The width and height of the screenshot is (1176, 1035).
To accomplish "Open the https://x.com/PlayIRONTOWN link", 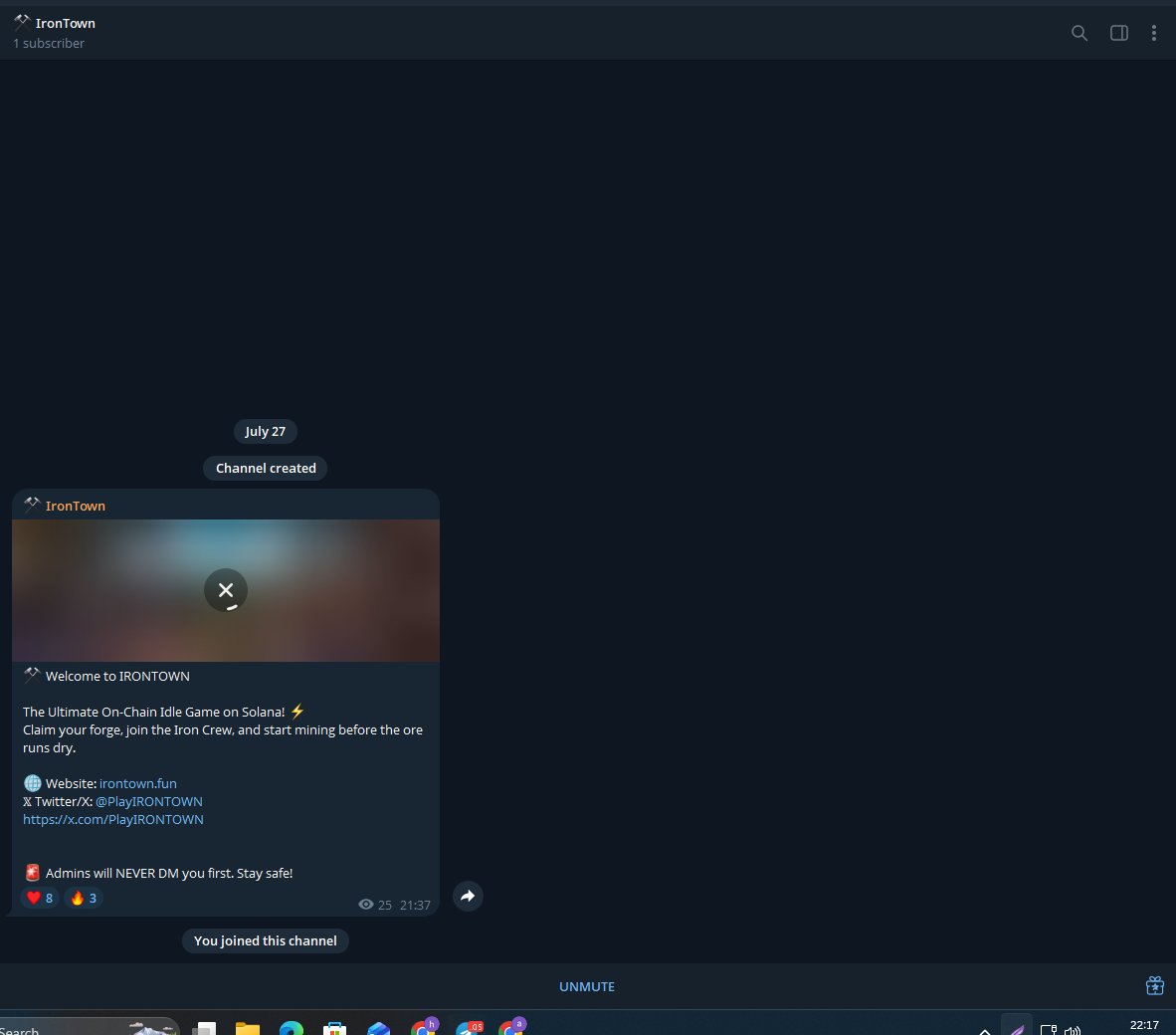I will coord(113,820).
